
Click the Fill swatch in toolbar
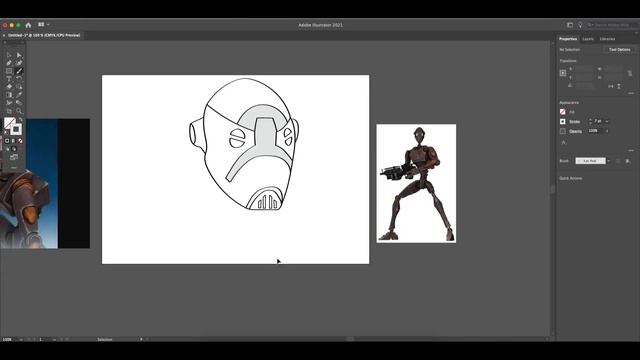click(x=9, y=122)
